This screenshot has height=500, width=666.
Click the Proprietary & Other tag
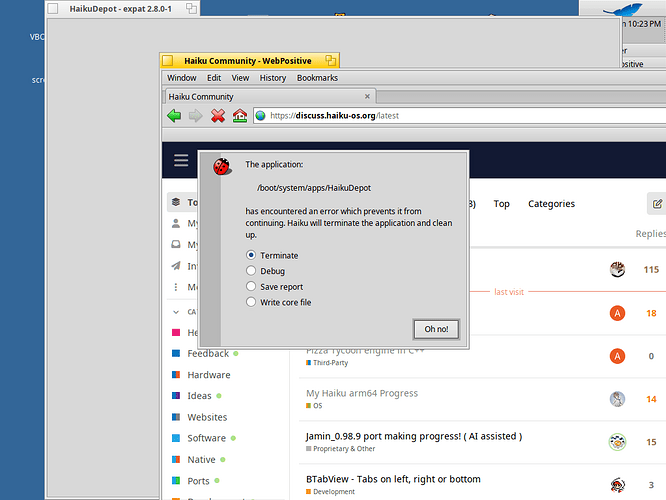[341, 449]
